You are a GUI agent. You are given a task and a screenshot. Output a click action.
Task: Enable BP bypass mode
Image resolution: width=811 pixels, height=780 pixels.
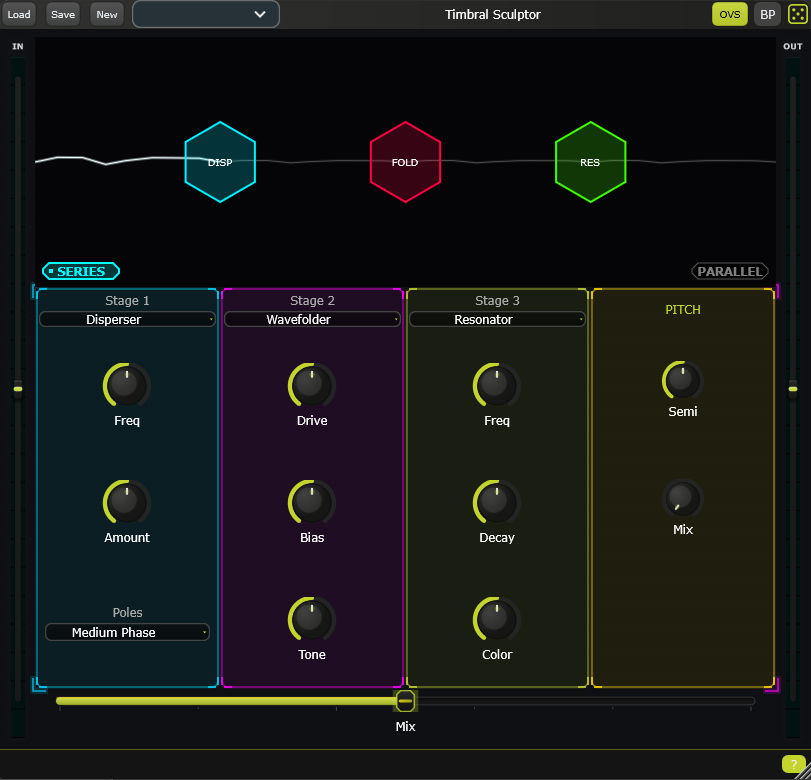pyautogui.click(x=766, y=14)
